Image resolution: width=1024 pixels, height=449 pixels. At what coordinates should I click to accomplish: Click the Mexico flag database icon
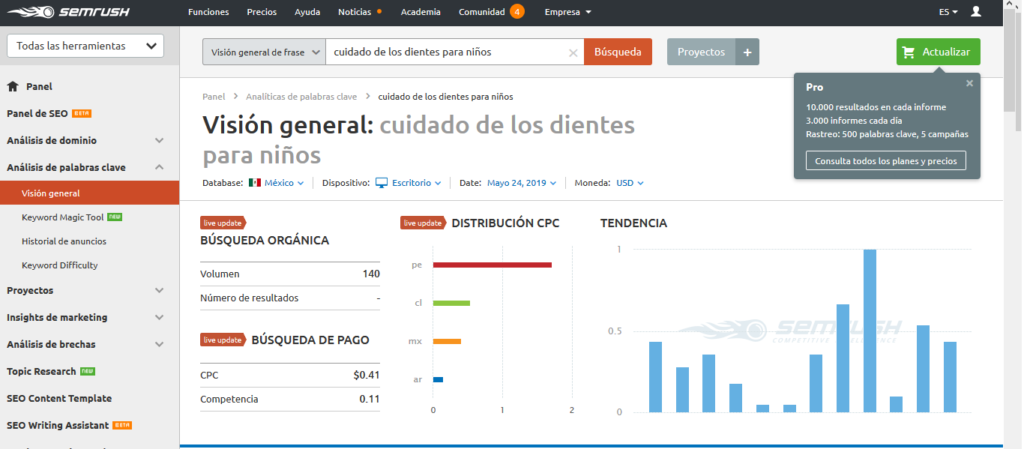tap(255, 183)
